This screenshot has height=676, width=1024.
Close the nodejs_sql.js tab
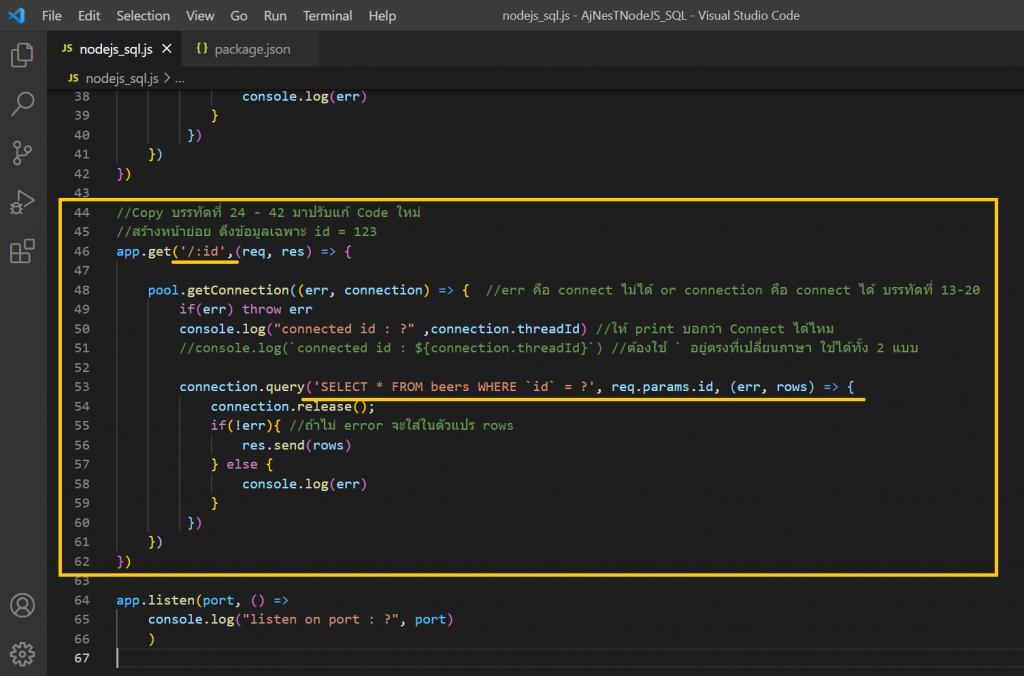166,48
